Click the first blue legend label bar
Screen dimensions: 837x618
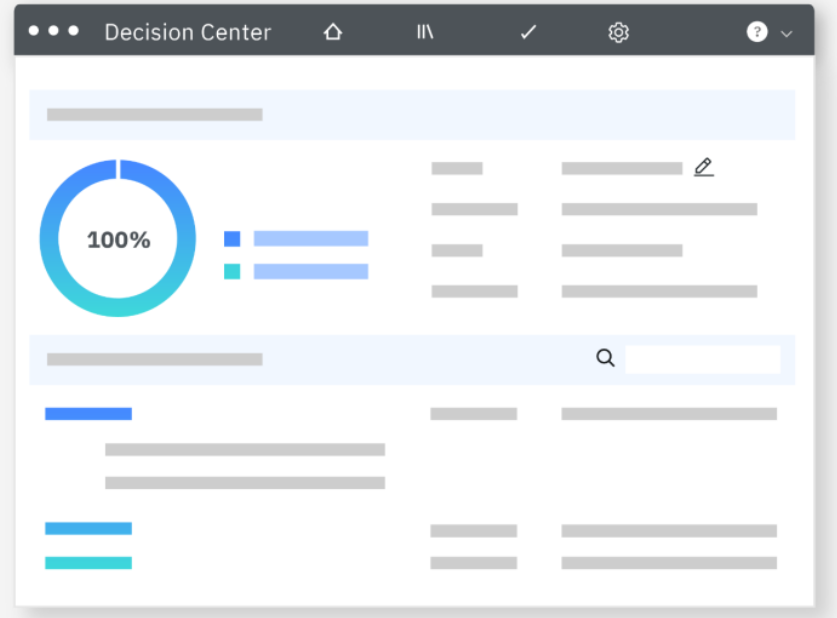311,239
